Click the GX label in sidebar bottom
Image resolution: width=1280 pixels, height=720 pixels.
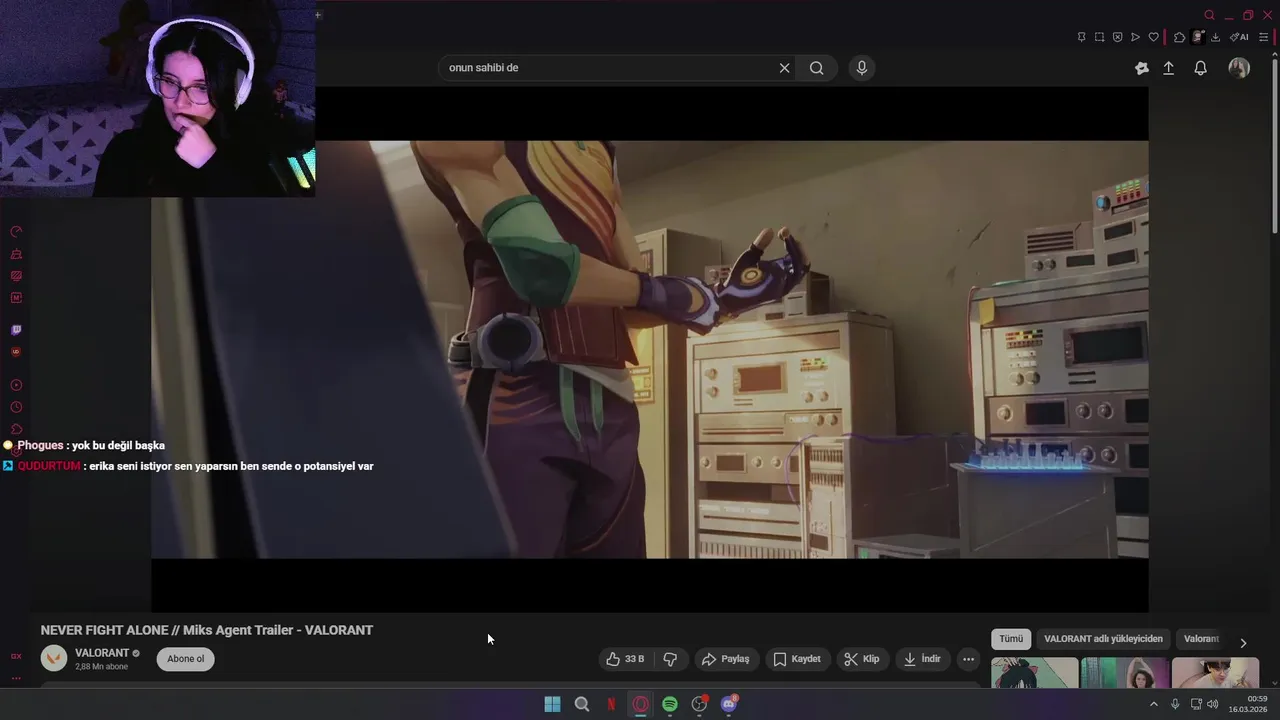[16, 656]
